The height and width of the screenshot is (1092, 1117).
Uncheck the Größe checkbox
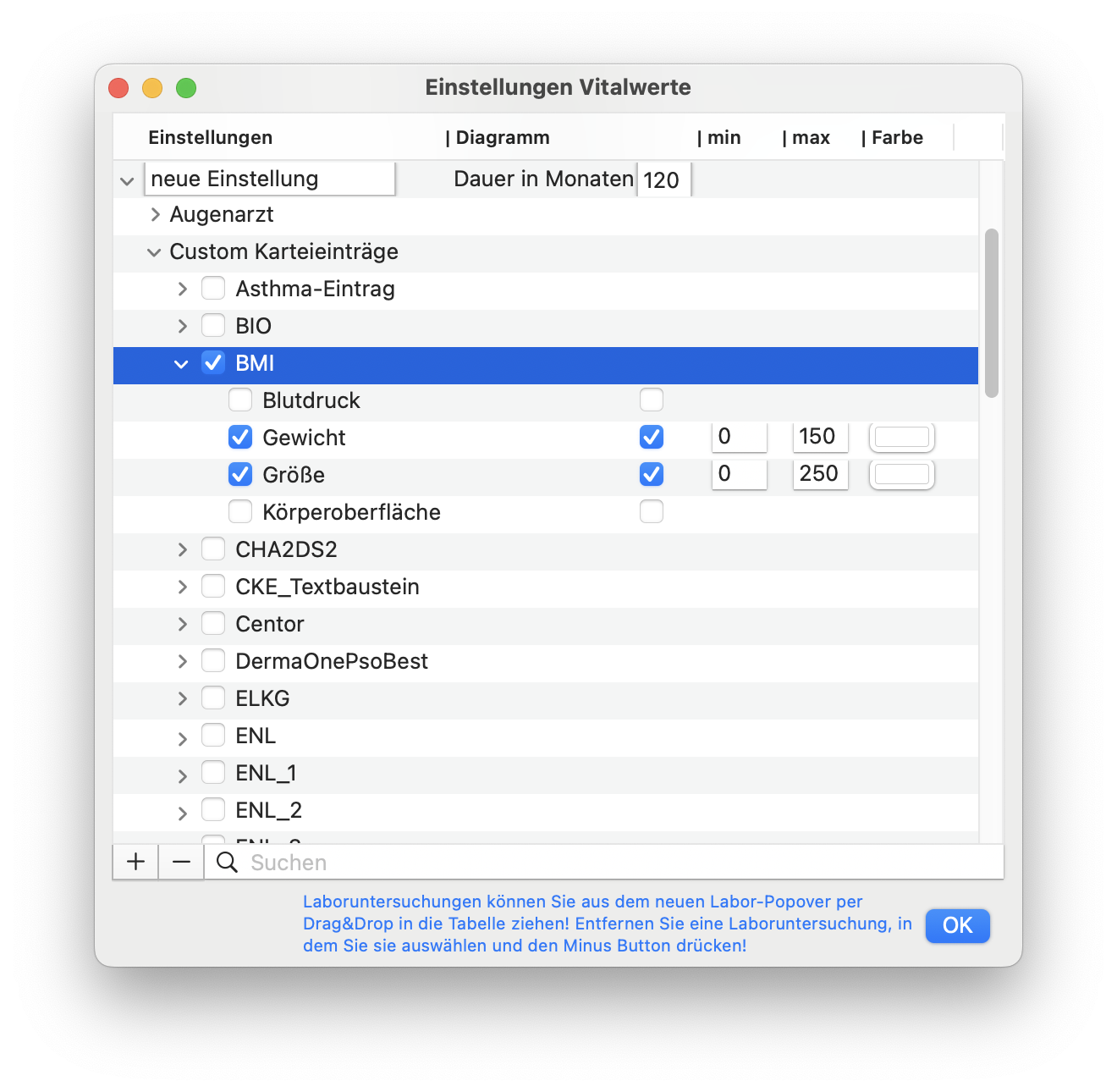(x=240, y=475)
